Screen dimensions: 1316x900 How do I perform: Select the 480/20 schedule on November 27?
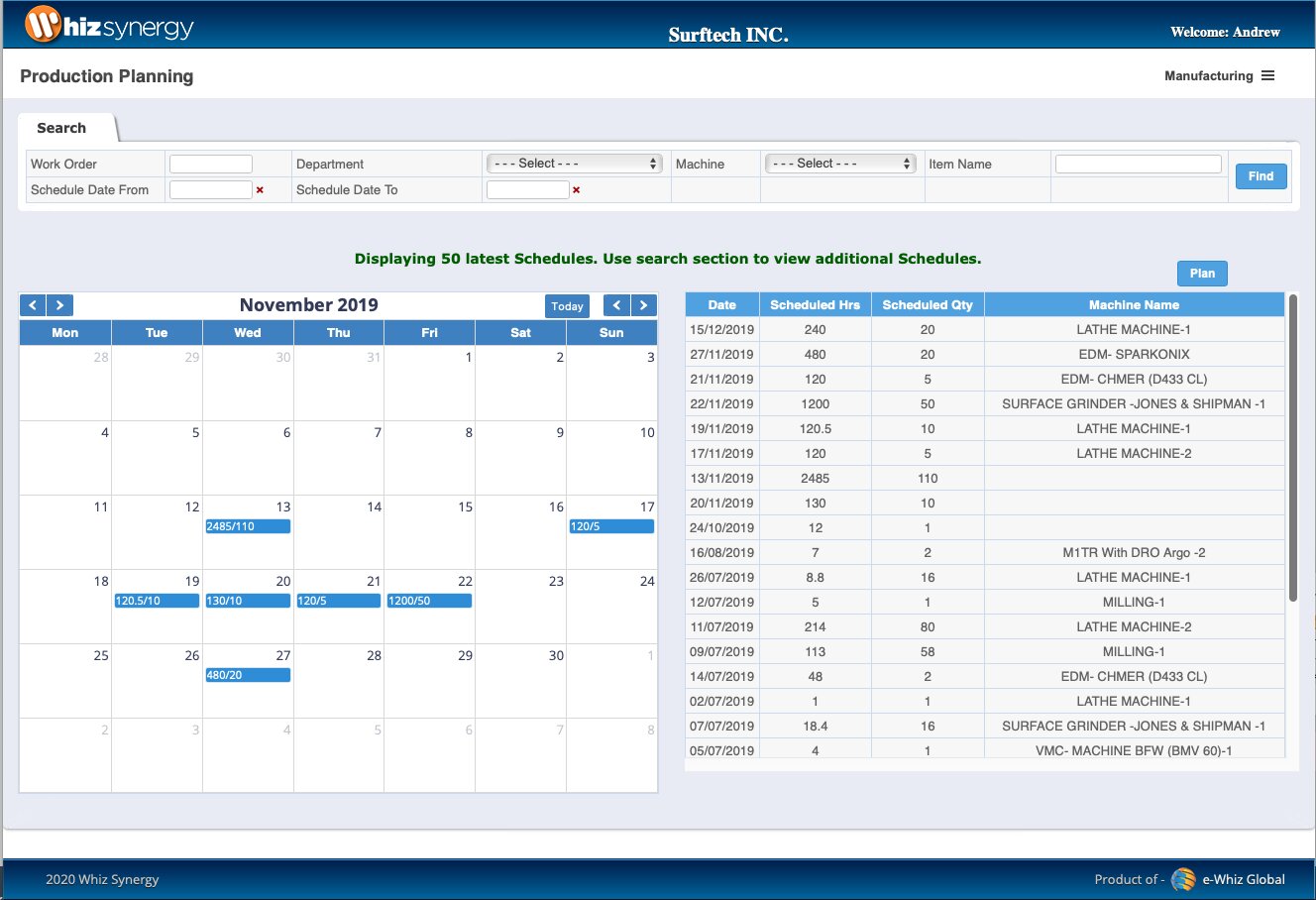click(x=248, y=675)
